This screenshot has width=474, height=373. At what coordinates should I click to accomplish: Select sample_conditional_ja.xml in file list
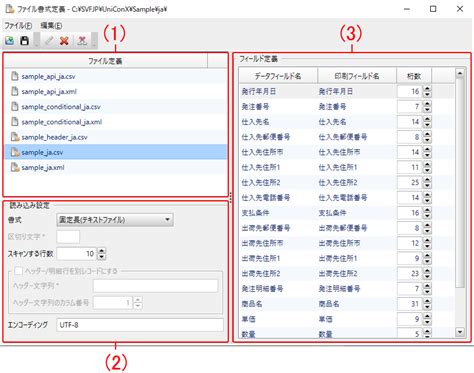click(x=115, y=122)
